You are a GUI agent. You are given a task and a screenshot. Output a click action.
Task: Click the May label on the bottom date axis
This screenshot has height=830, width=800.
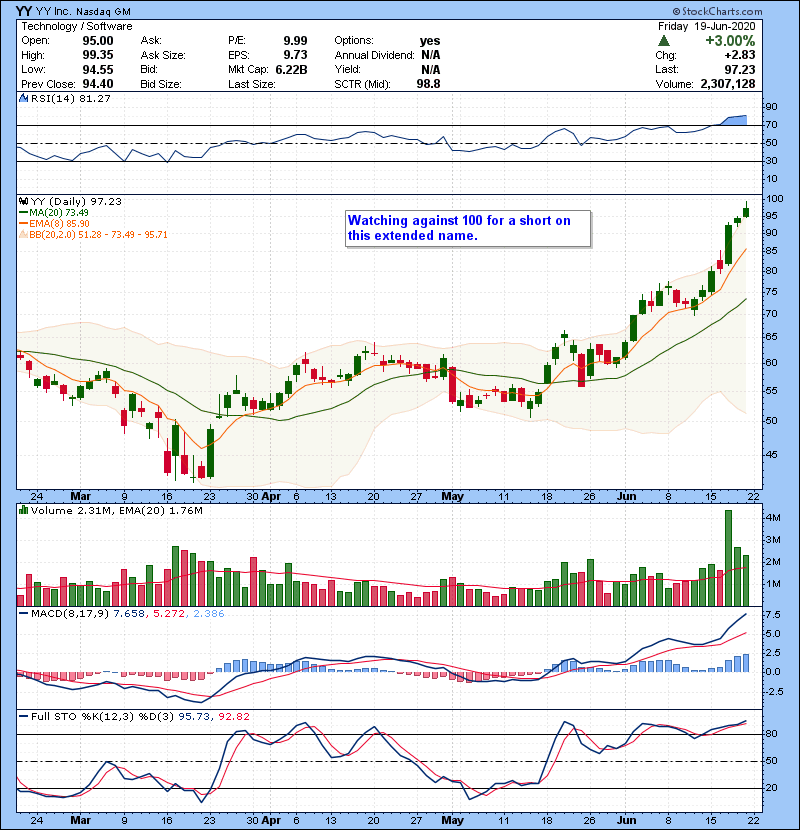(x=453, y=820)
